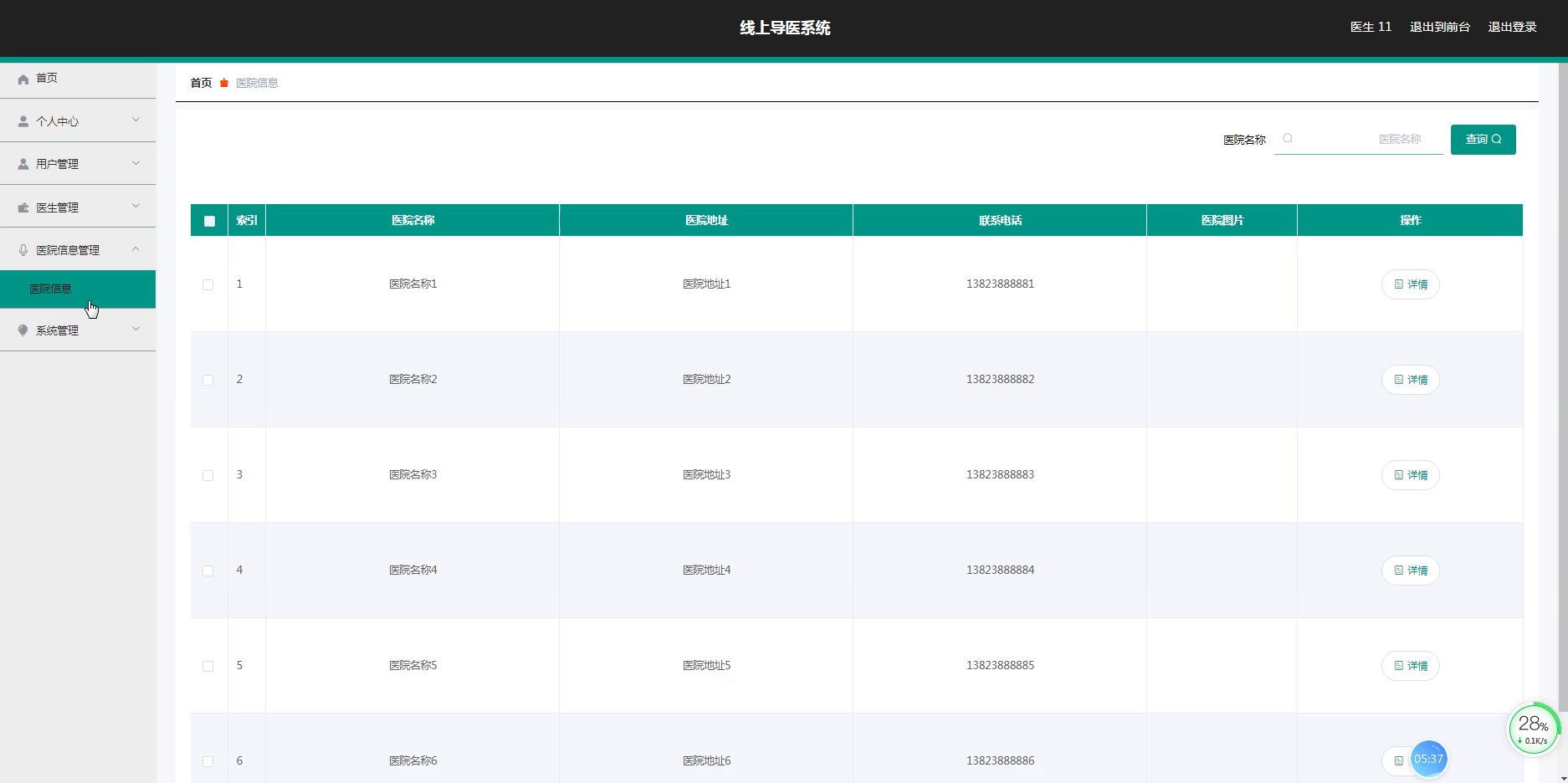Click phone number 13823888883
The width and height of the screenshot is (1568, 783).
pyautogui.click(x=1000, y=474)
